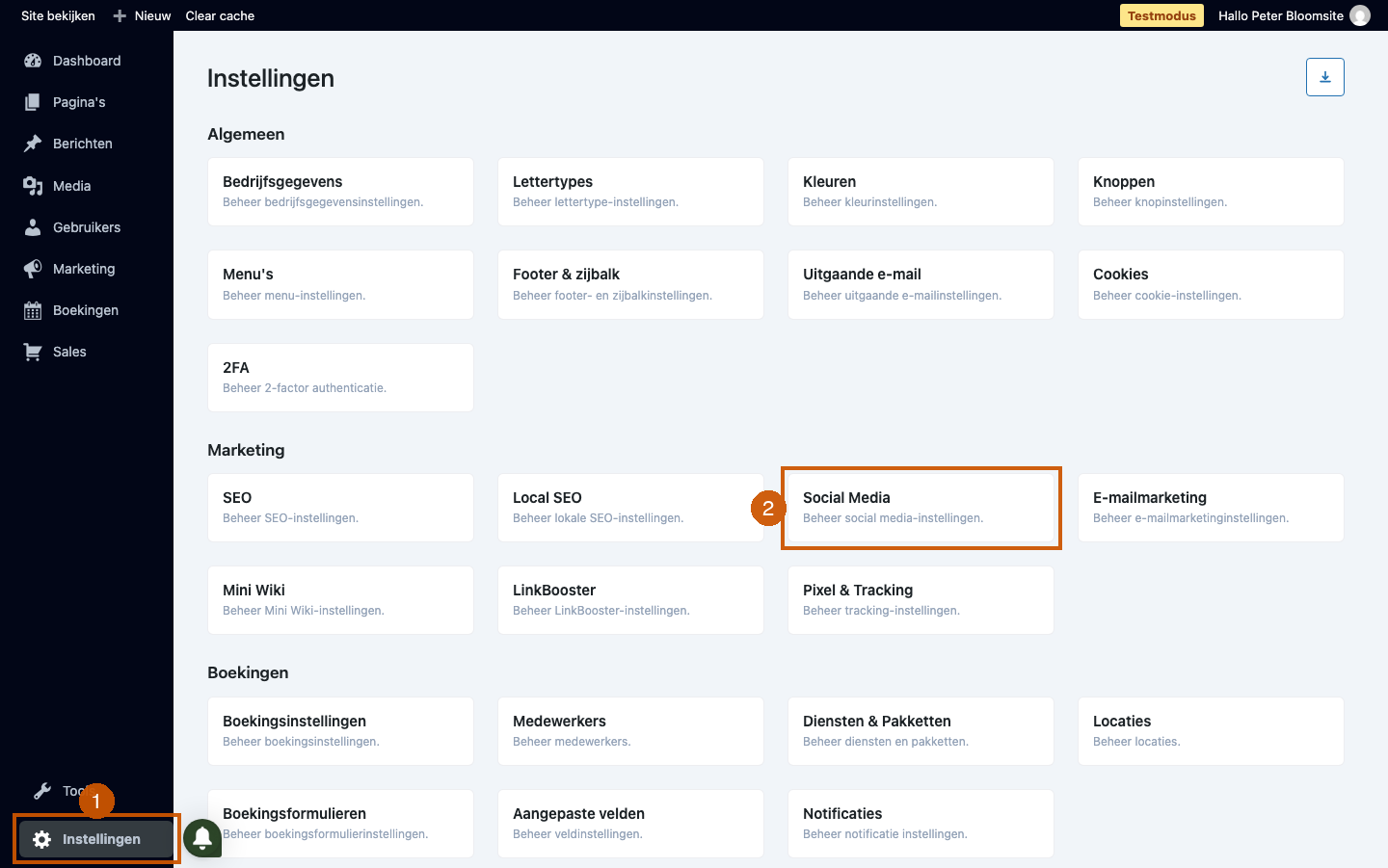The height and width of the screenshot is (868, 1388).
Task: Click Nieuw in top bar
Action: pyautogui.click(x=152, y=15)
